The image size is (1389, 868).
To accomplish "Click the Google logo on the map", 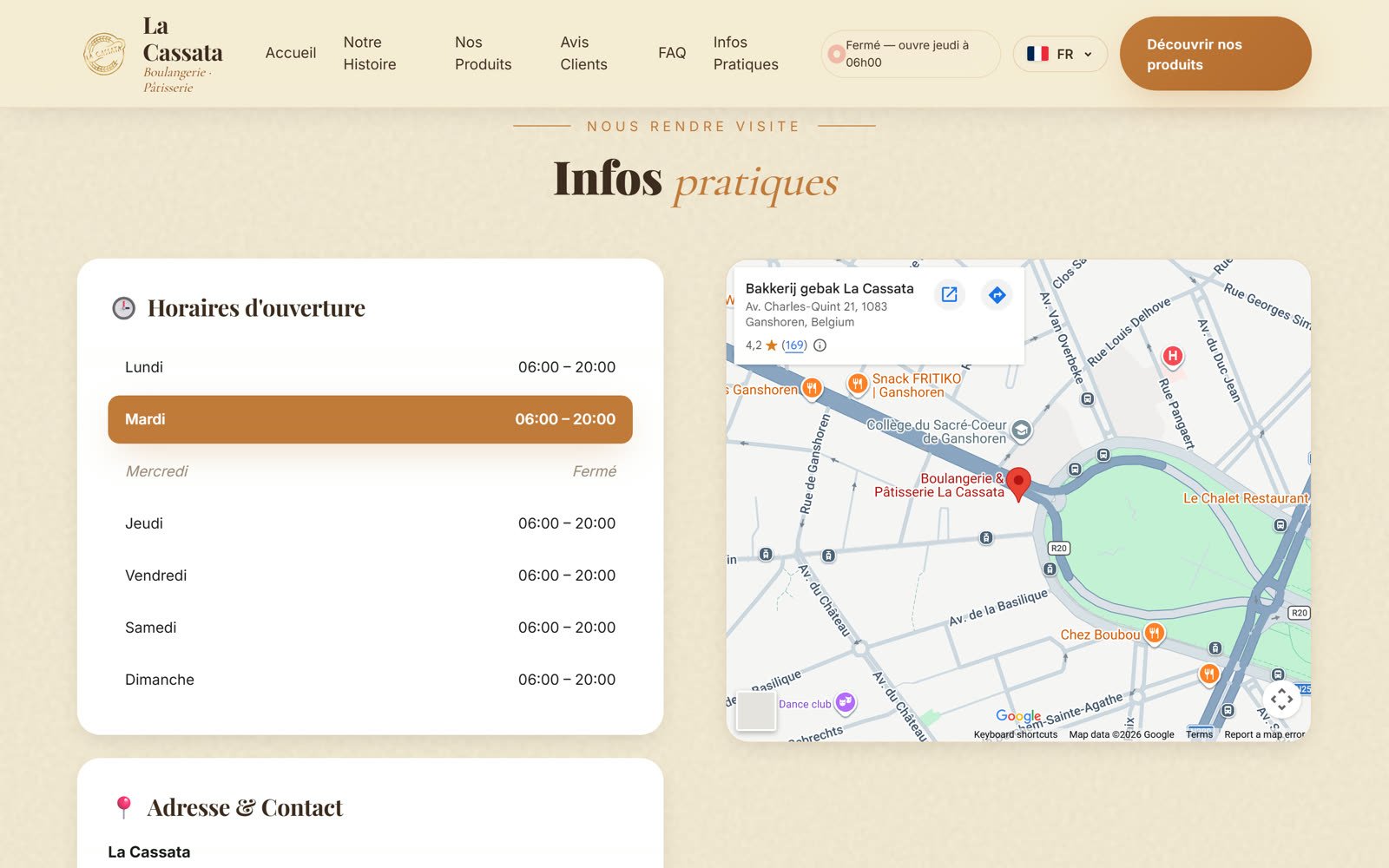I will [x=1018, y=716].
